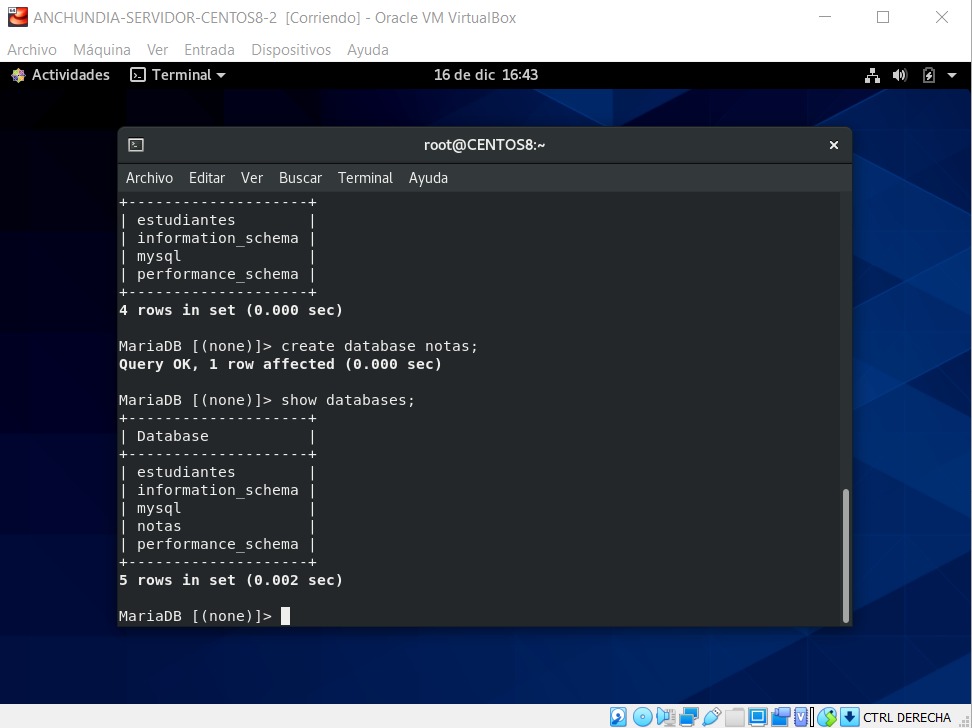Screen dimensions: 972x728
Task: Click the display icon in VirtualBox status bar
Action: (x=758, y=715)
